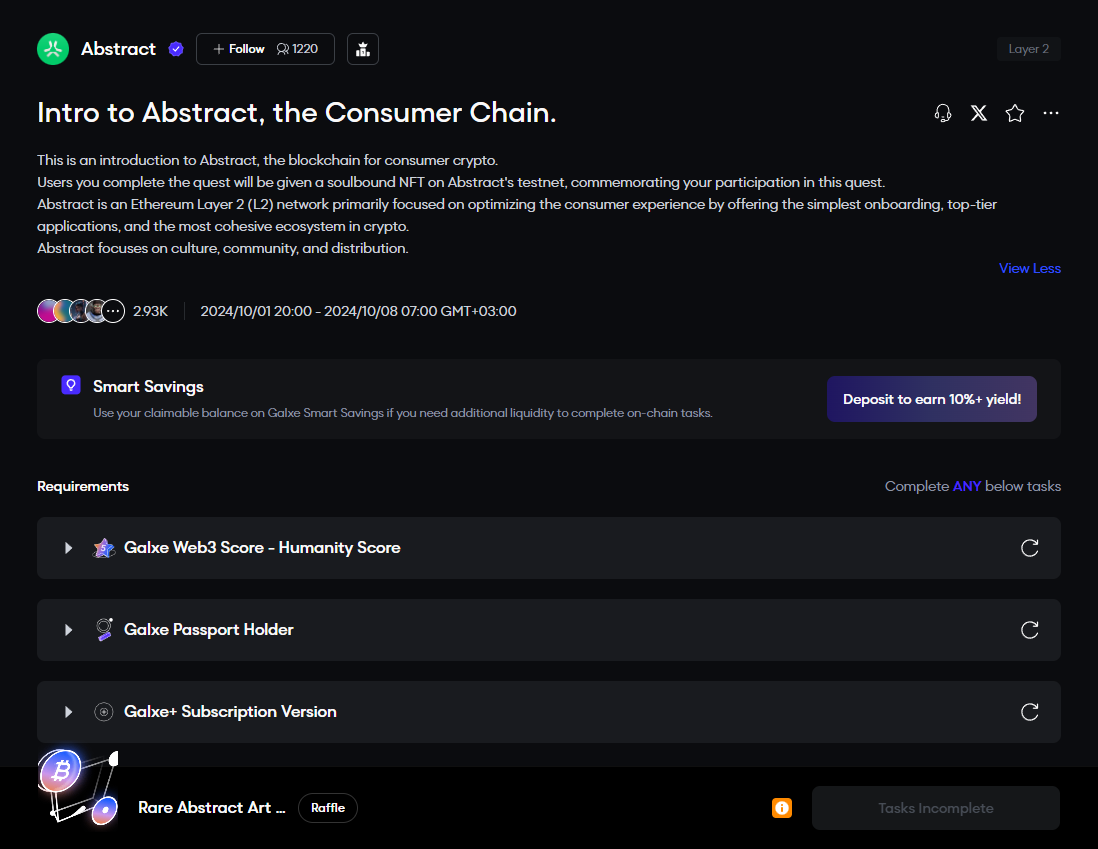Expand the Galxe Web3 Score - Humanity Score task
1098x849 pixels.
[69, 548]
